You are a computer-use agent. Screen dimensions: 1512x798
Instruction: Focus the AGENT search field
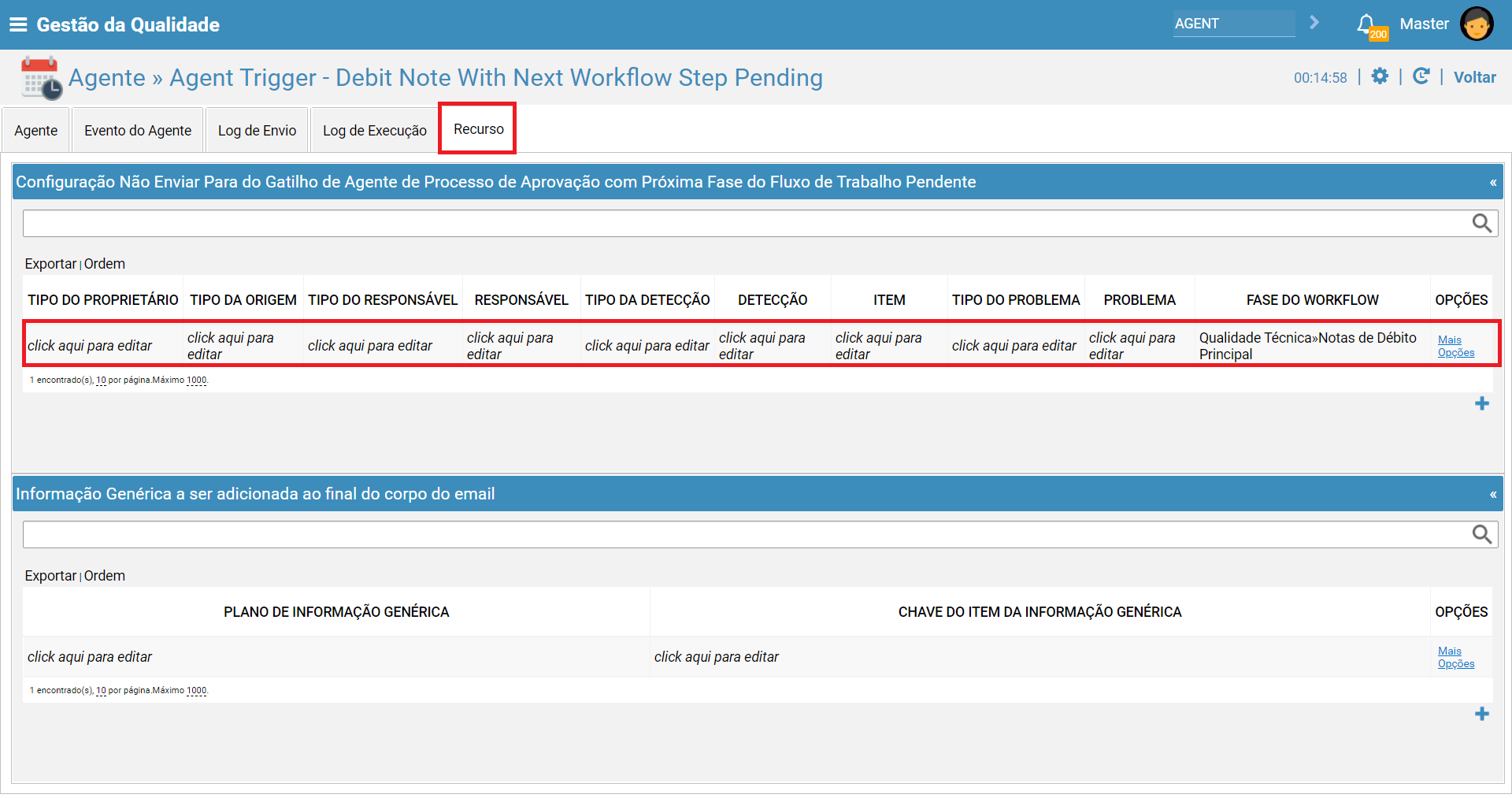pyautogui.click(x=1234, y=24)
